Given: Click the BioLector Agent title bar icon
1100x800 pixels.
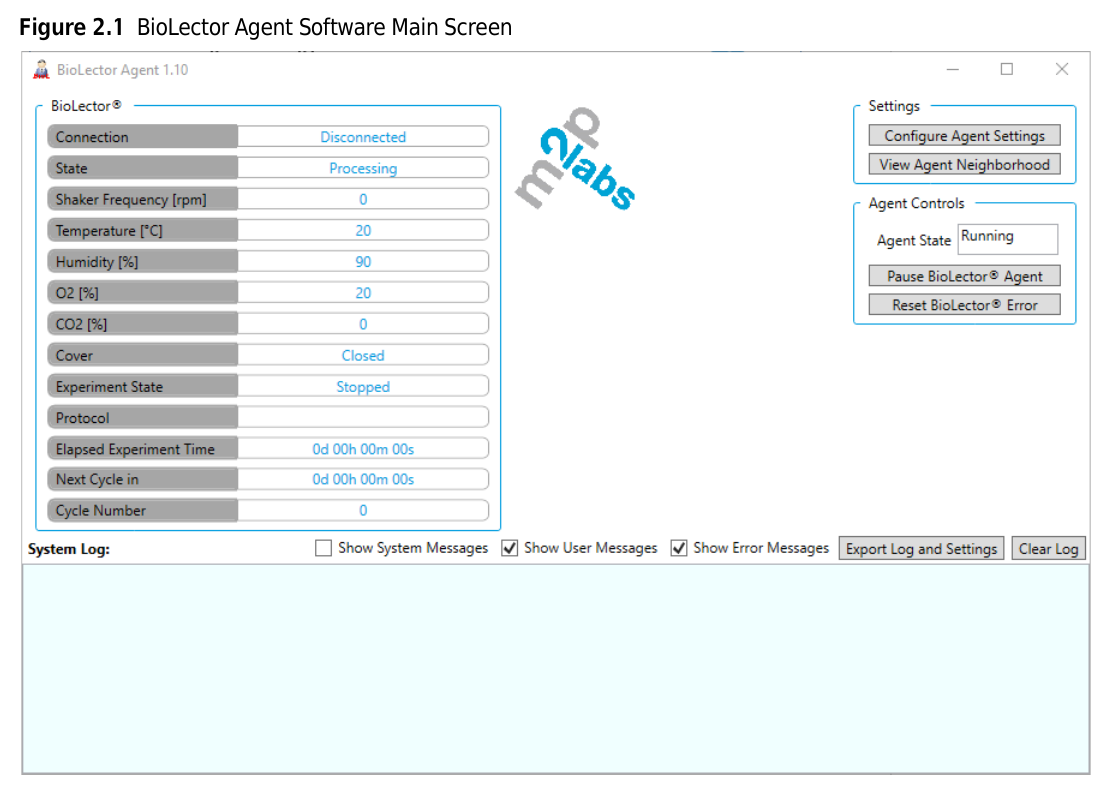Looking at the screenshot, I should pos(41,69).
